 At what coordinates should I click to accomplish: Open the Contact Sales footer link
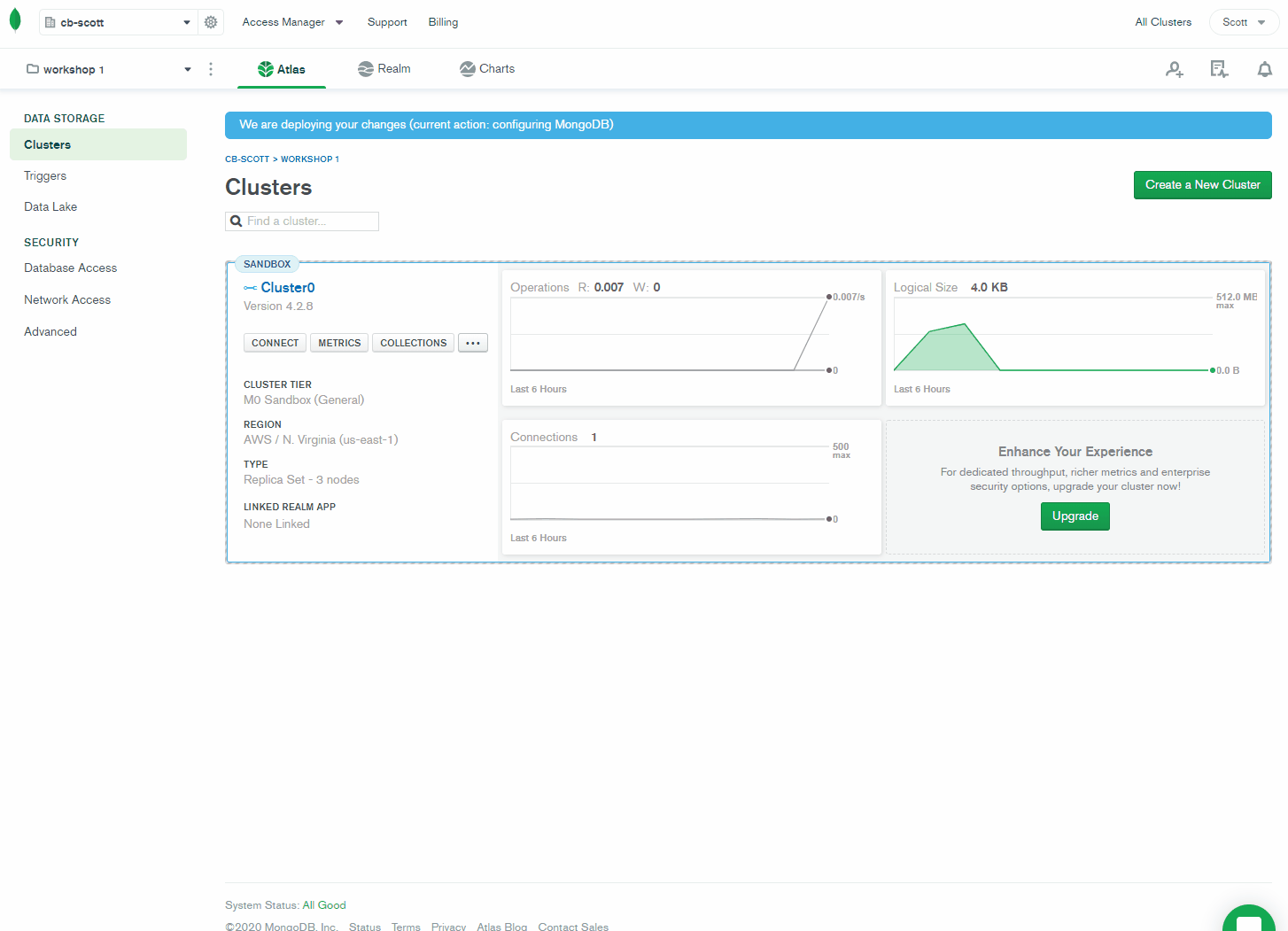pyautogui.click(x=573, y=927)
